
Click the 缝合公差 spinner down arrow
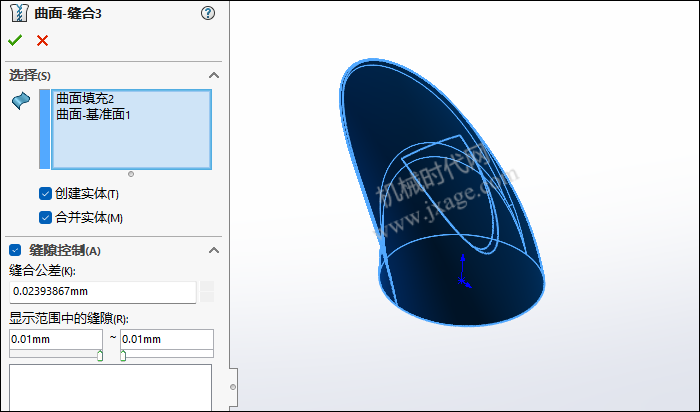click(x=207, y=297)
